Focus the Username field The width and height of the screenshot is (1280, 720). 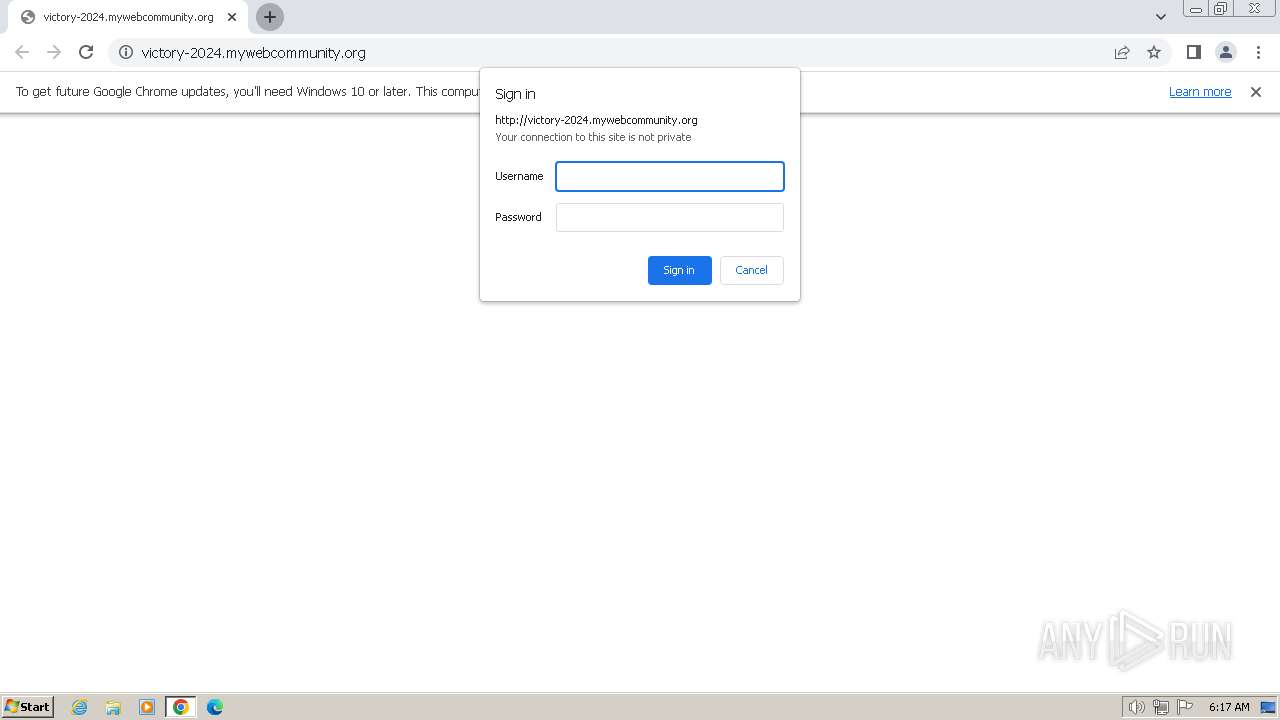pos(670,176)
